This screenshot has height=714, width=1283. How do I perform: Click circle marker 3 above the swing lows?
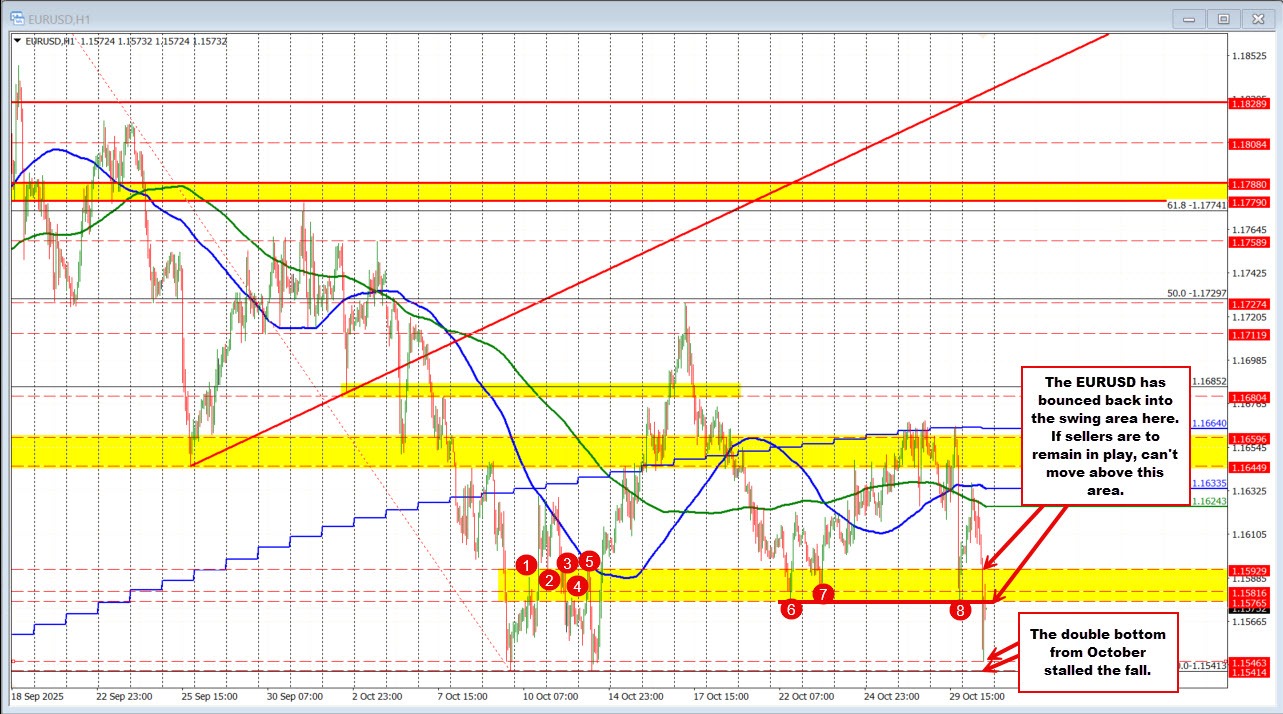pyautogui.click(x=567, y=563)
